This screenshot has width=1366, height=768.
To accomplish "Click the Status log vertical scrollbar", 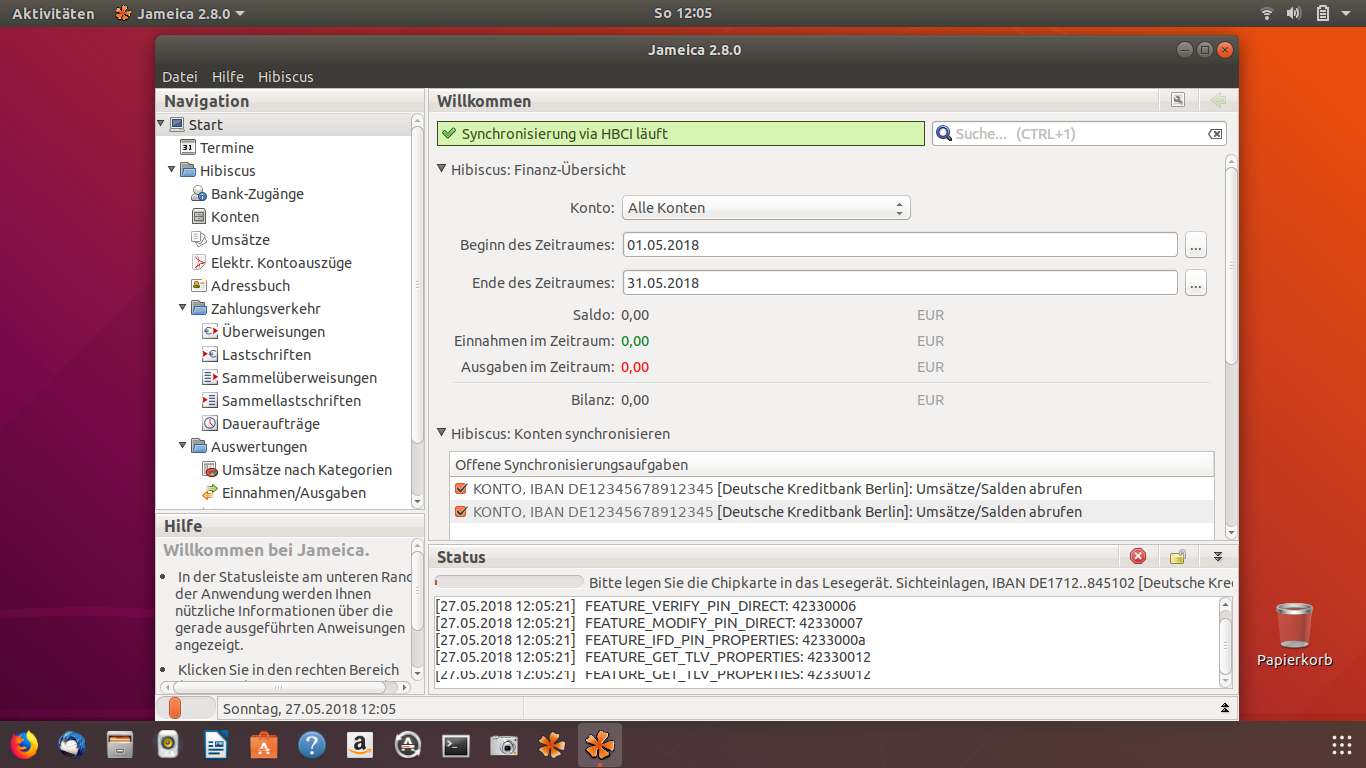I will [1226, 642].
